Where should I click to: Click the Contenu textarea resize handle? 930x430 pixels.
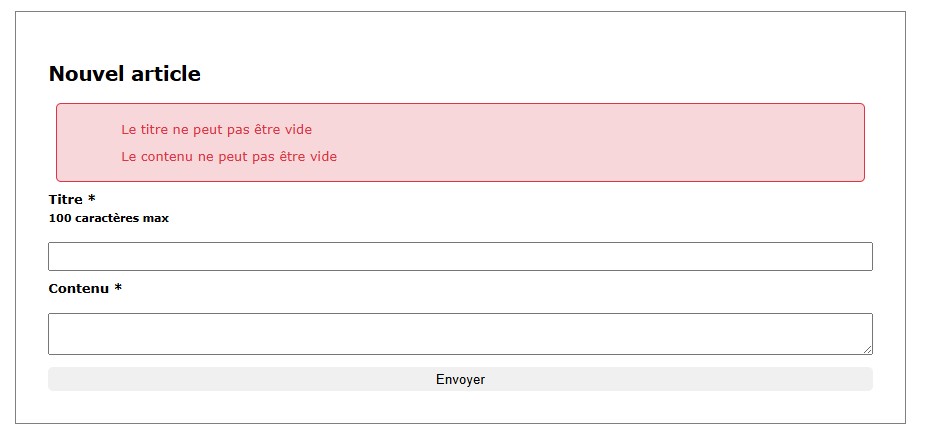(x=867, y=348)
